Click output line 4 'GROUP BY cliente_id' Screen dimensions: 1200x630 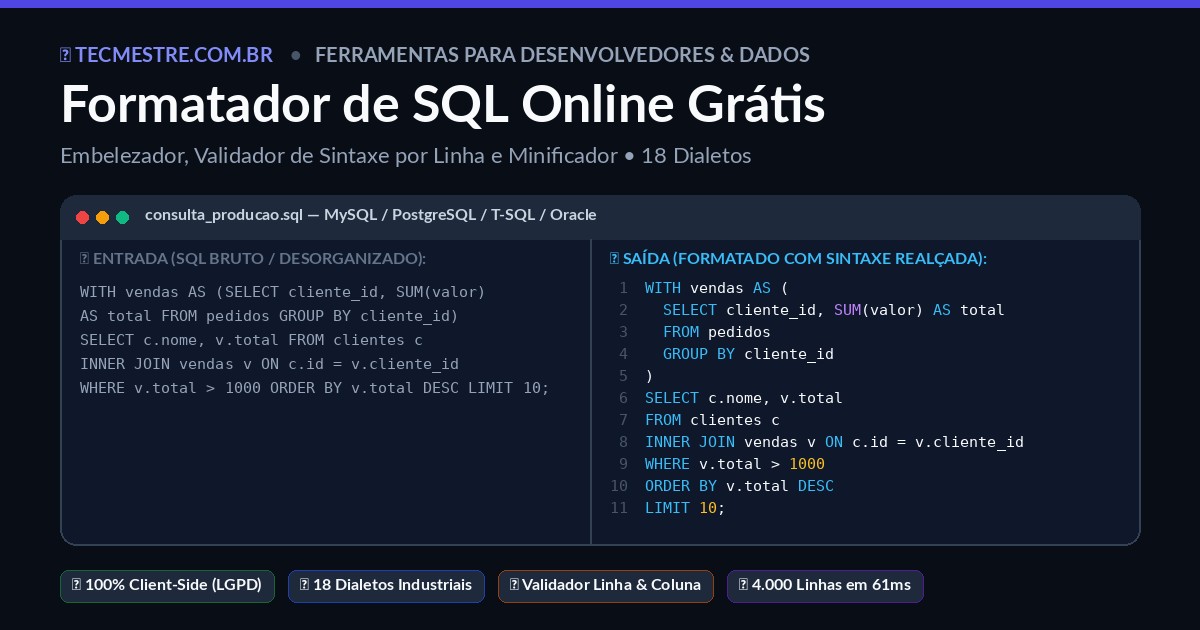point(748,354)
